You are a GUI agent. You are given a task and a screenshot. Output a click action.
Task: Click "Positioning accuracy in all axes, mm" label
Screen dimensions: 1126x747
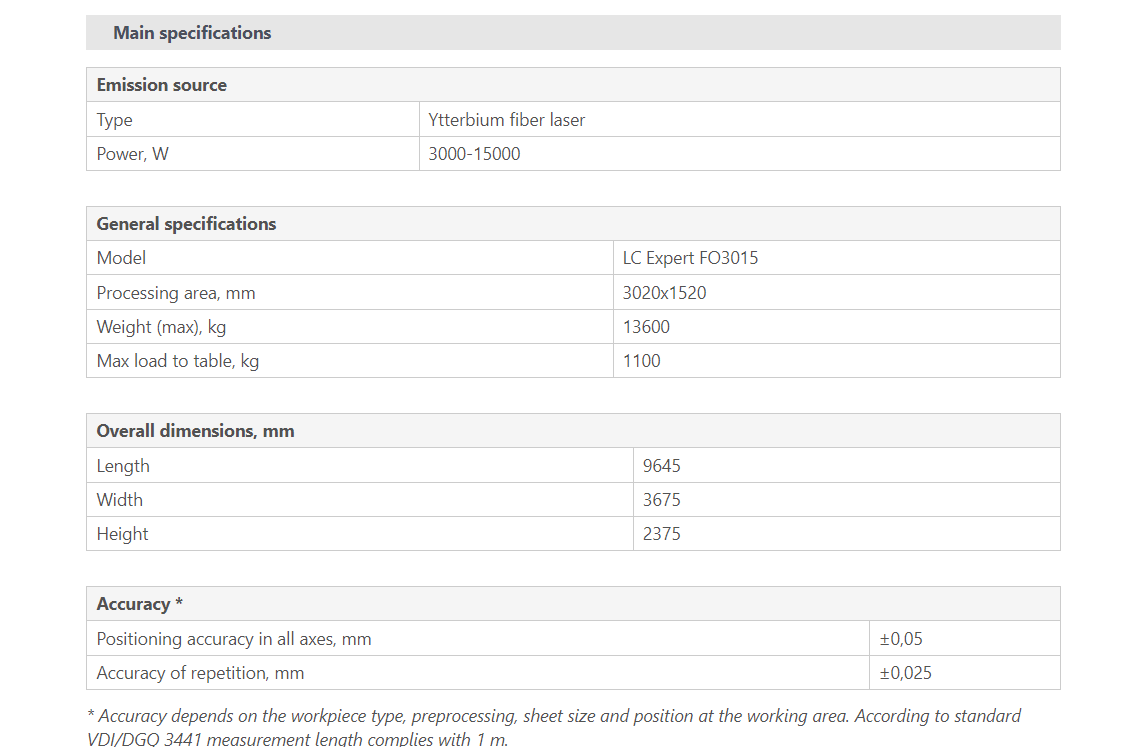click(233, 639)
